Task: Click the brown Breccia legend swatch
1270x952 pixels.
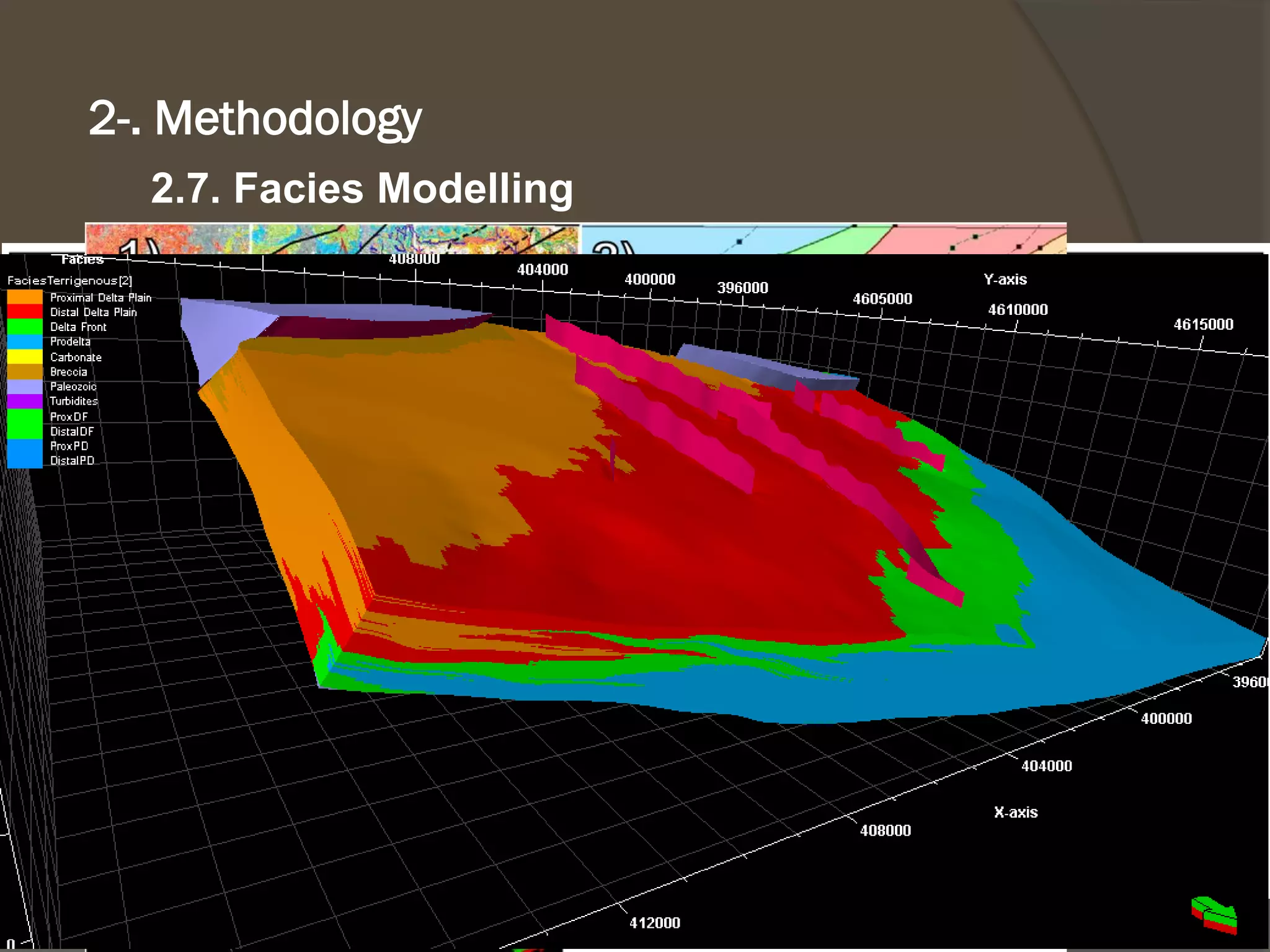Action: point(25,372)
